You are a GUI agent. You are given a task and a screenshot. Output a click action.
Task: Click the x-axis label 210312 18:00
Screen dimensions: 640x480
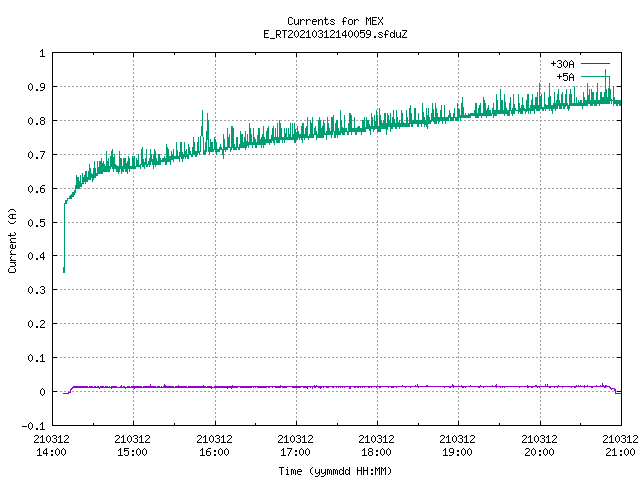pyautogui.click(x=376, y=445)
